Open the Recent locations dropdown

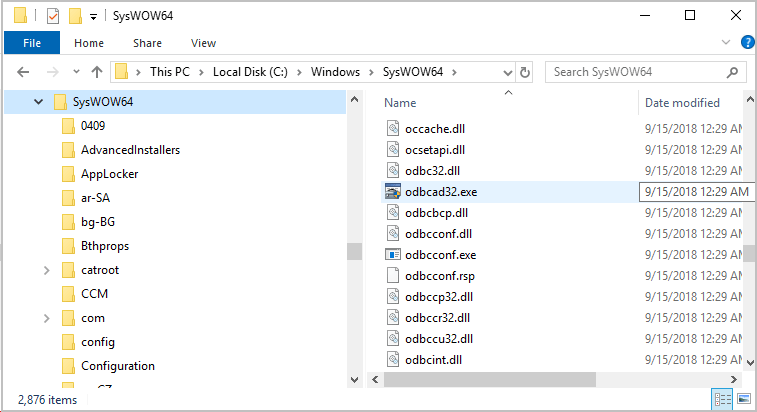[x=76, y=72]
